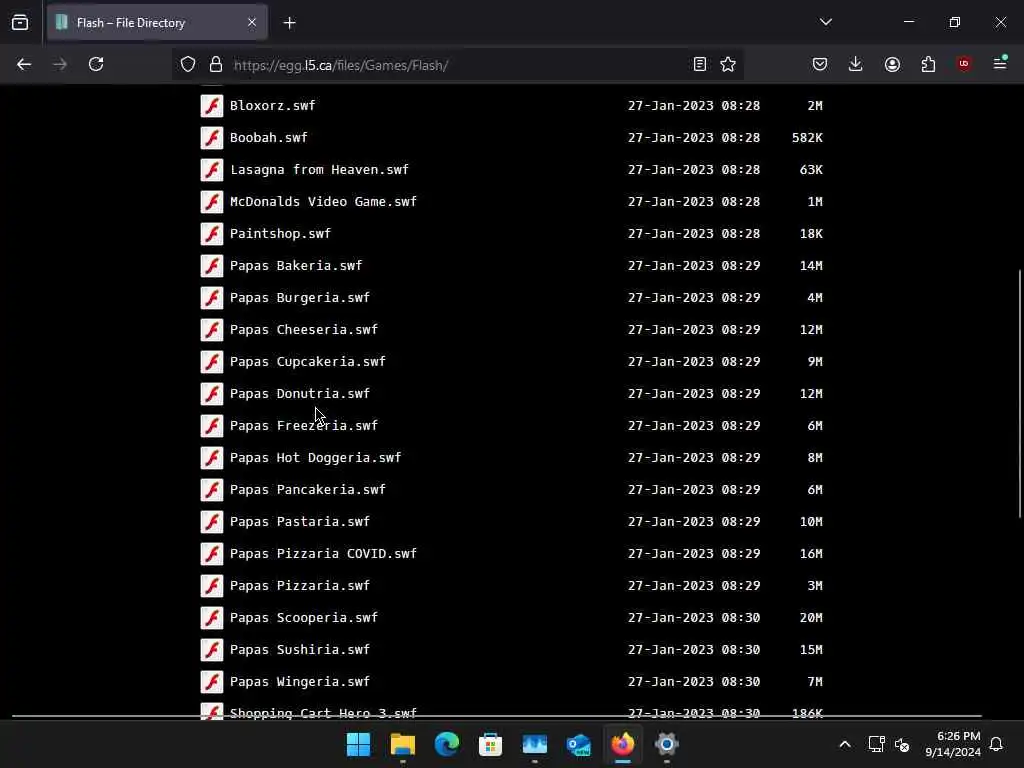Click the Flash icon beside Papas Hot Doggeria.swf
The image size is (1024, 768).
[x=212, y=458]
